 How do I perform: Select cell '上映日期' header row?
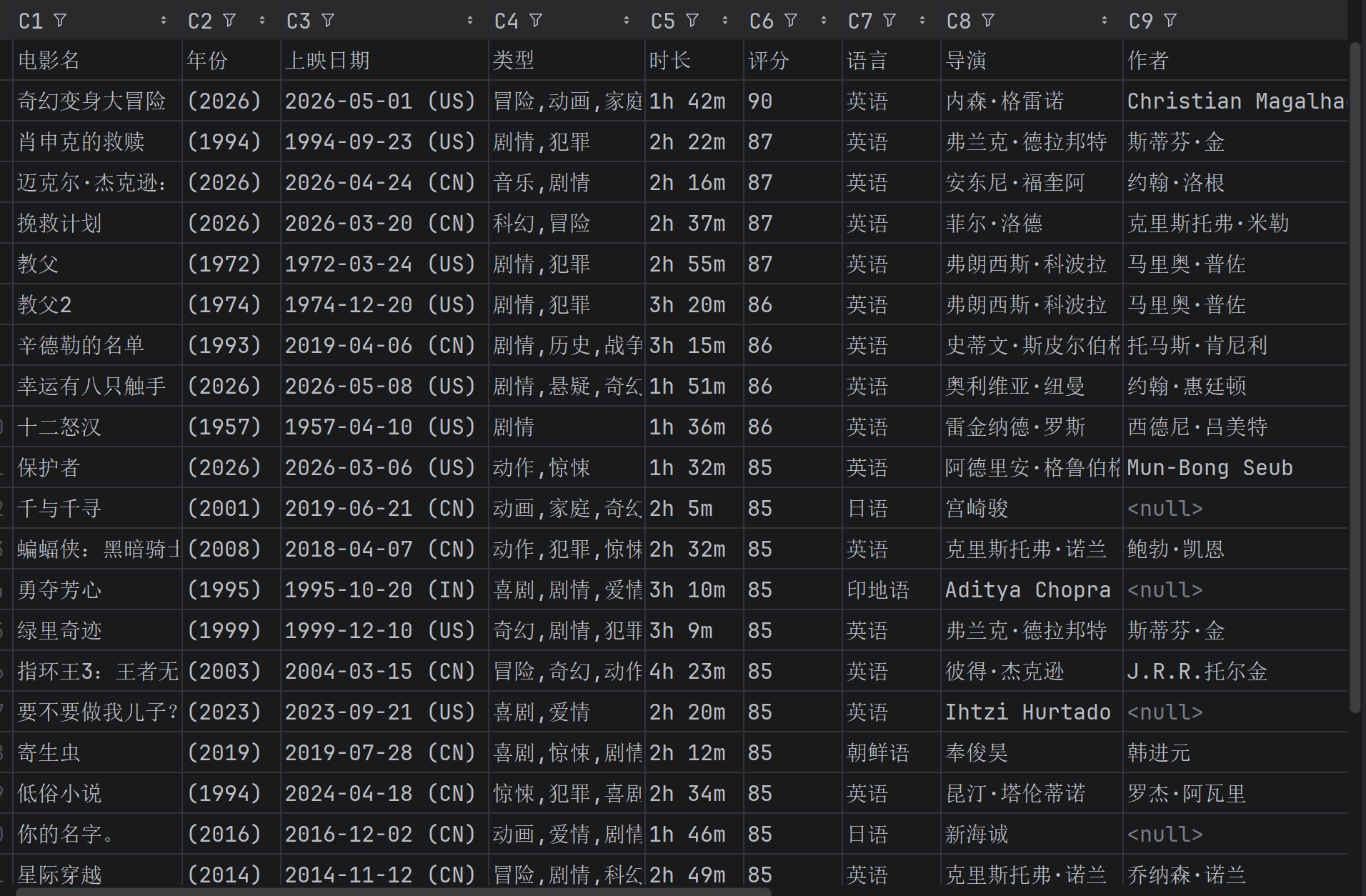pyautogui.click(x=384, y=60)
